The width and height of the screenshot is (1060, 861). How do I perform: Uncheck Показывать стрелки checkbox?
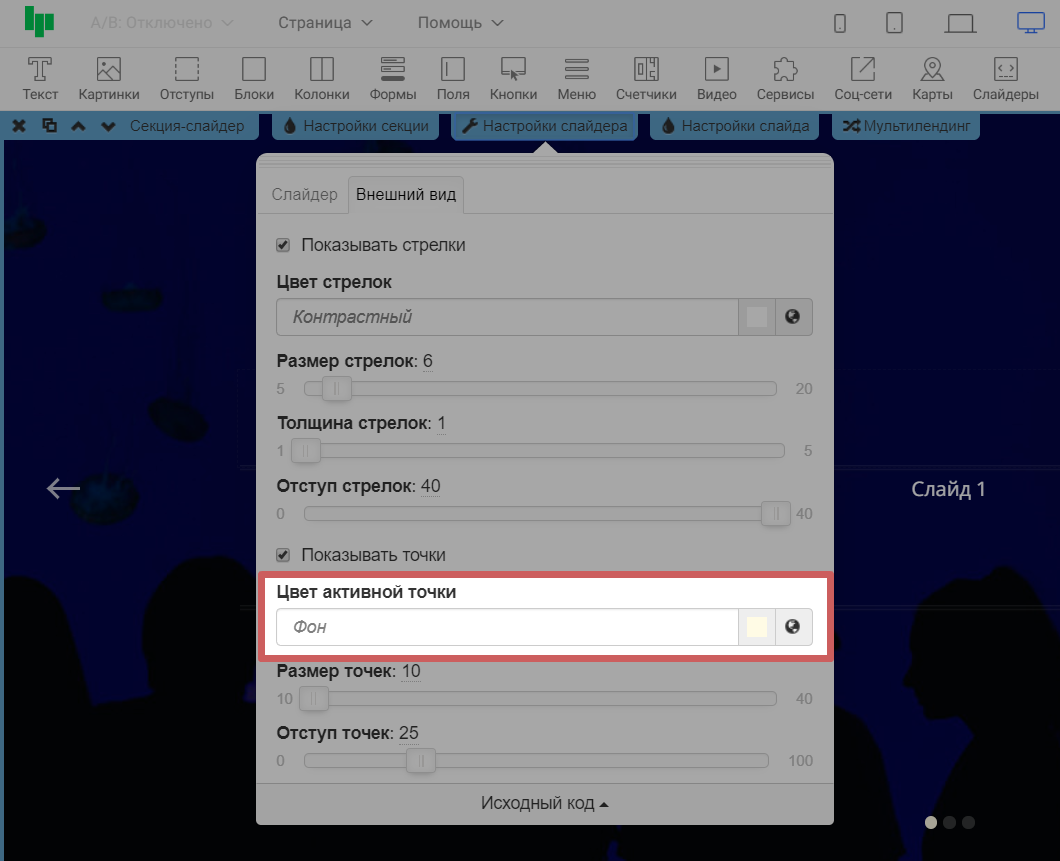pyautogui.click(x=283, y=245)
